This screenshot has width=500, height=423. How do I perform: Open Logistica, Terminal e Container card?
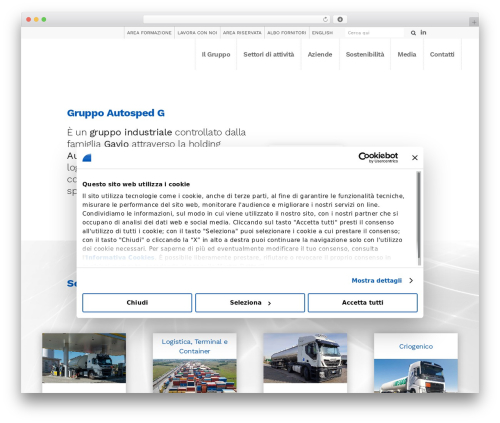(195, 363)
